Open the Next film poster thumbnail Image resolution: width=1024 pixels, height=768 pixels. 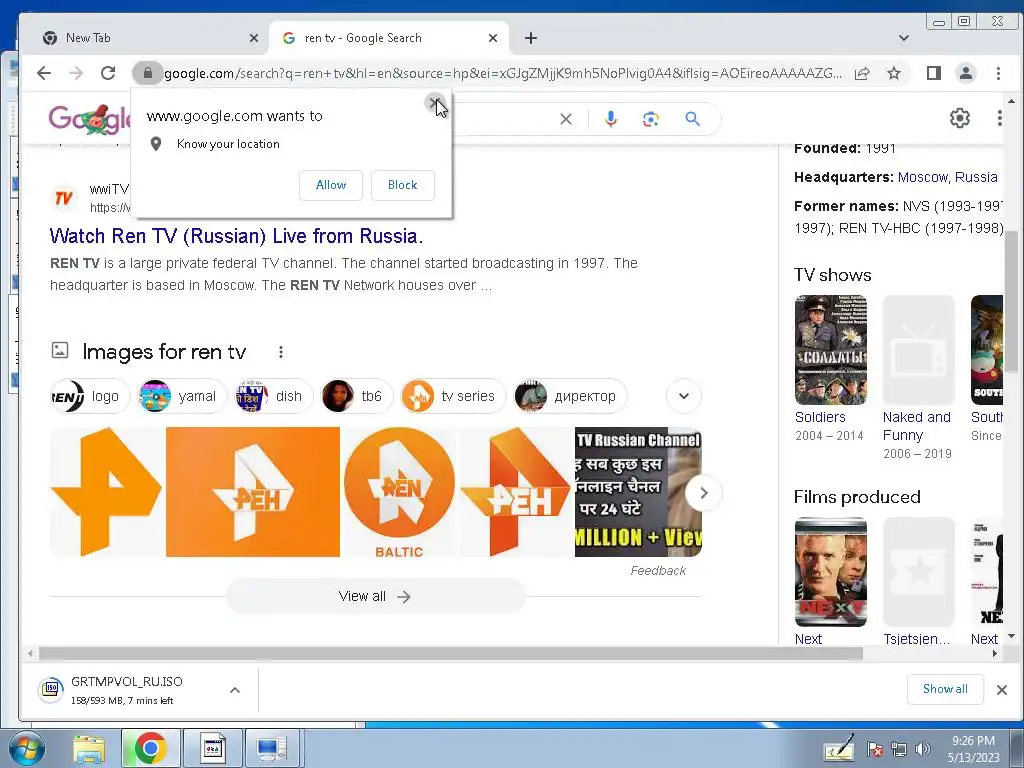tap(830, 572)
